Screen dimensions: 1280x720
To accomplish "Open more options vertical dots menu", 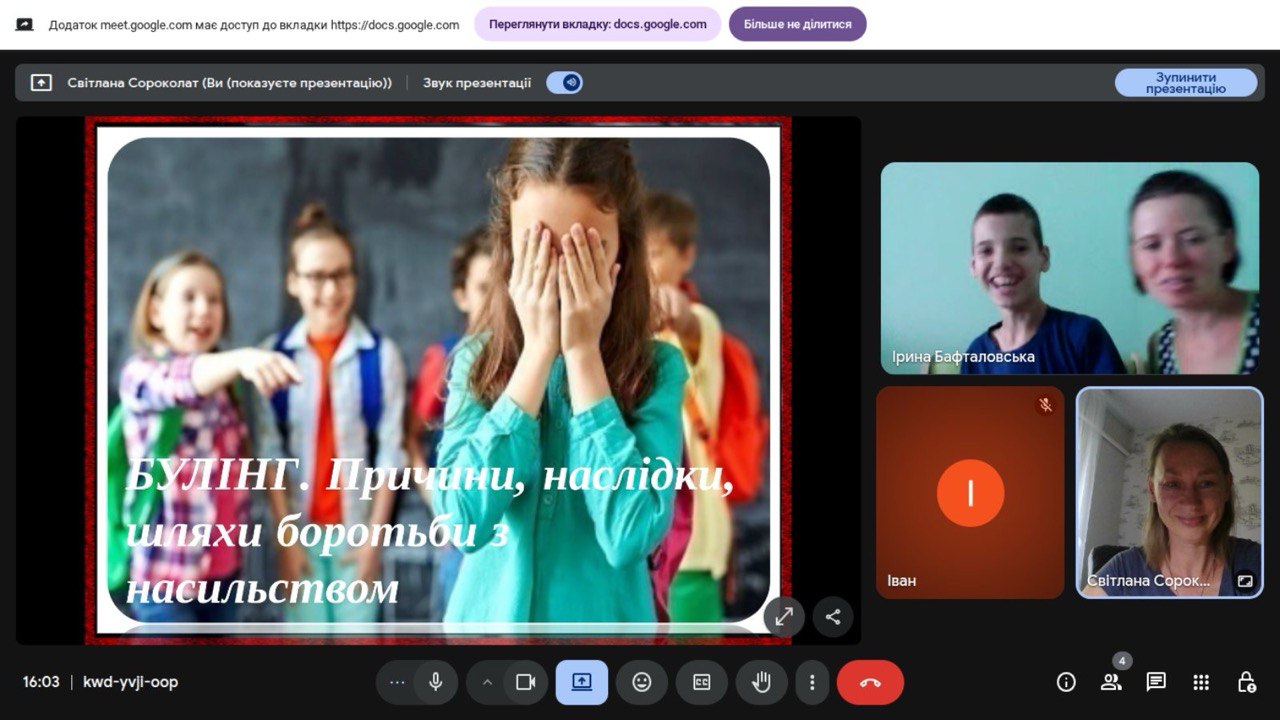I will click(812, 682).
